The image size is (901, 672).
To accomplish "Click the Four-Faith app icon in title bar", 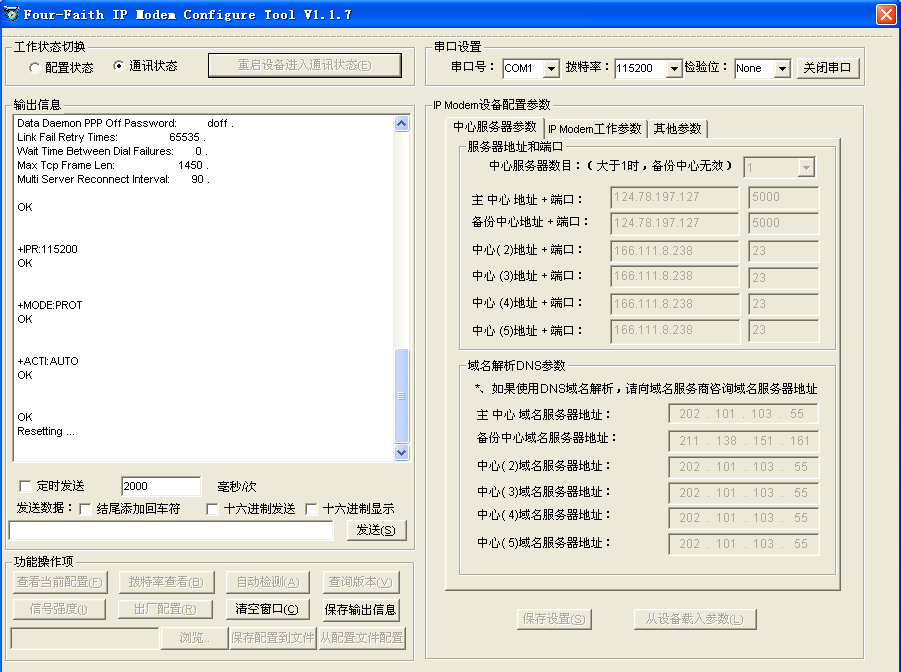I will (12, 14).
